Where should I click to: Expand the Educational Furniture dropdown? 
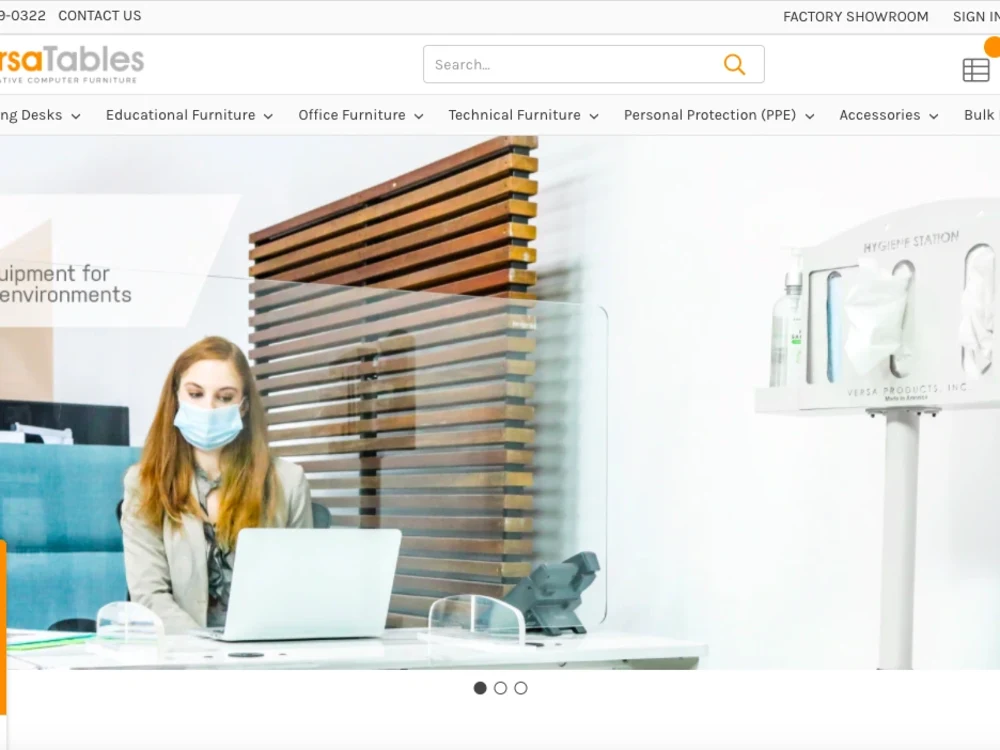[x=180, y=115]
